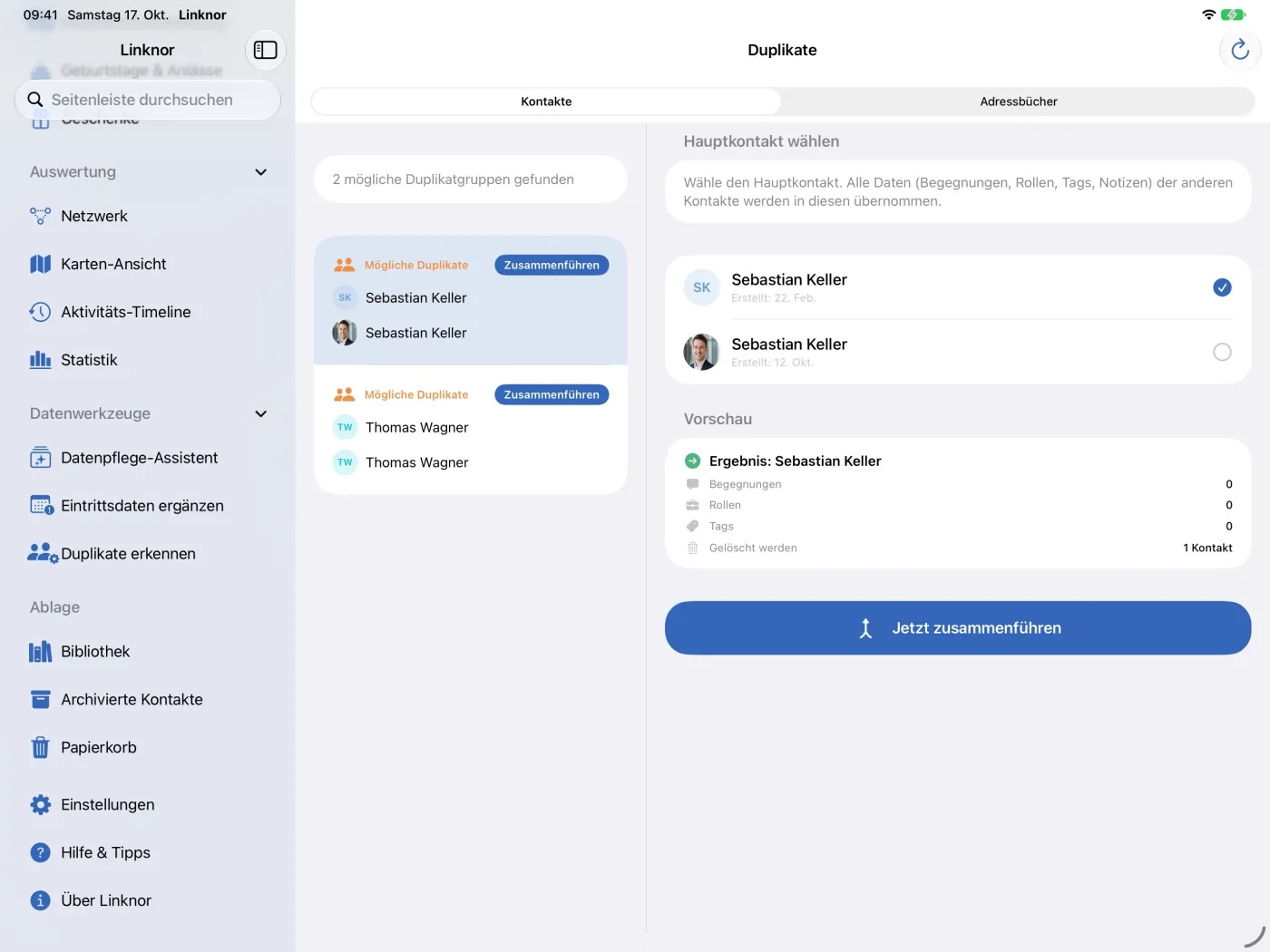This screenshot has height=952, width=1270.
Task: Toggle the sidebar with the panel icon
Action: click(266, 50)
